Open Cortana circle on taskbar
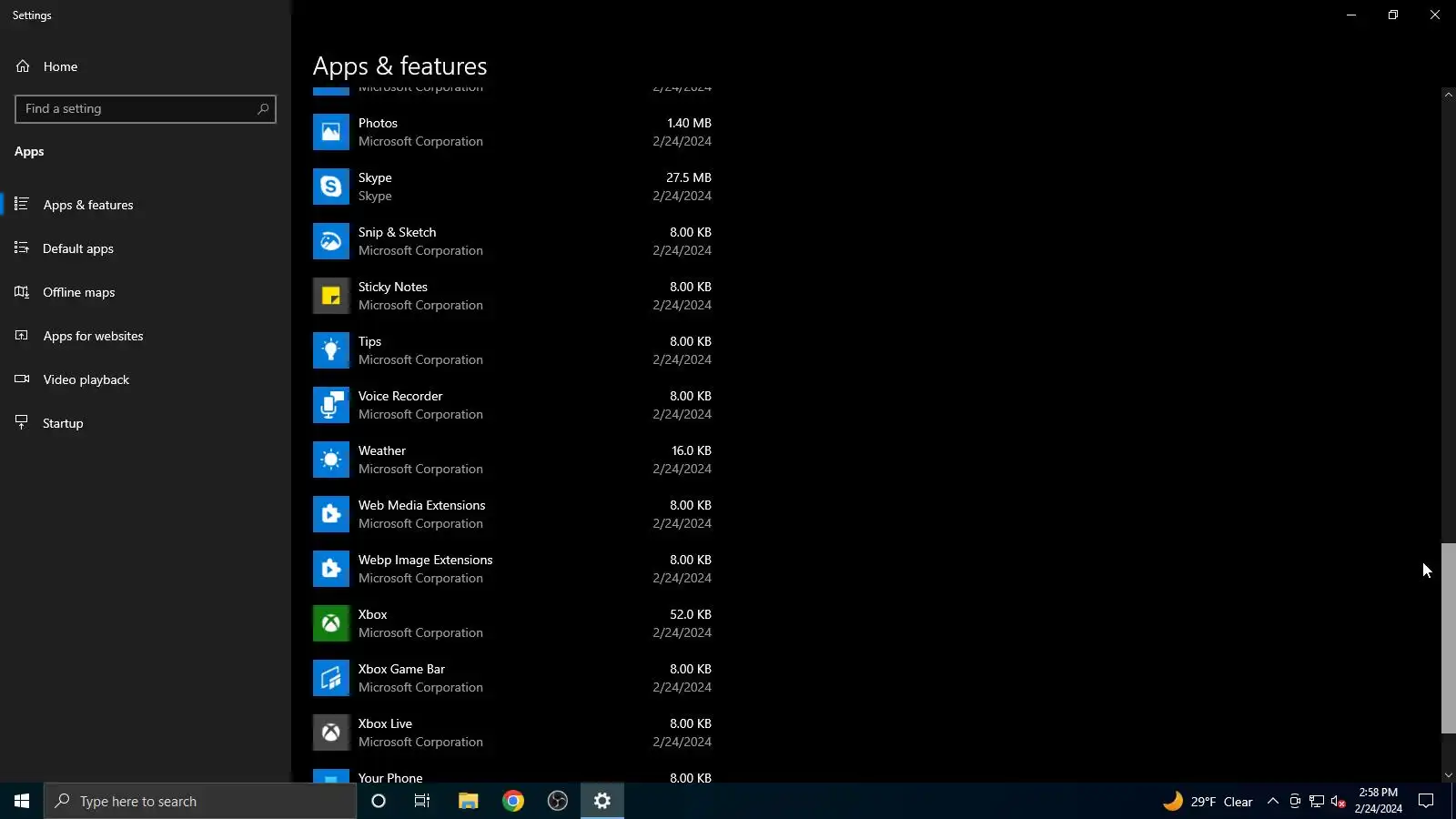 379,801
